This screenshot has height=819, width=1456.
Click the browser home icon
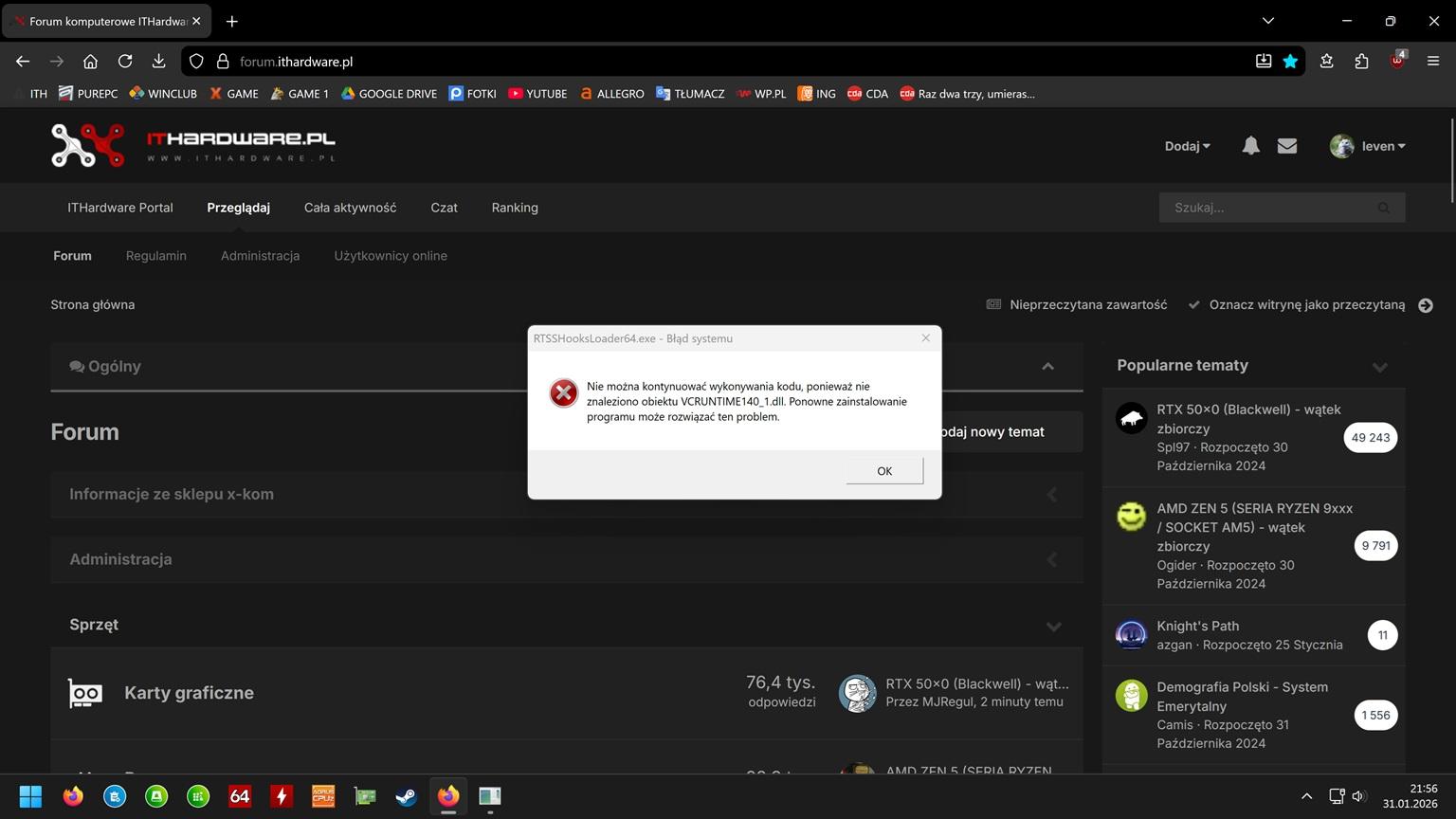90,62
